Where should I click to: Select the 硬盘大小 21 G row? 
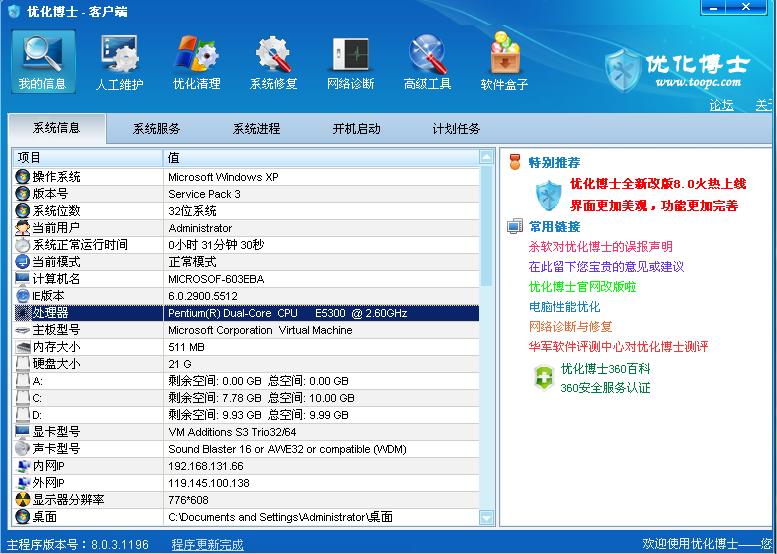point(246,364)
